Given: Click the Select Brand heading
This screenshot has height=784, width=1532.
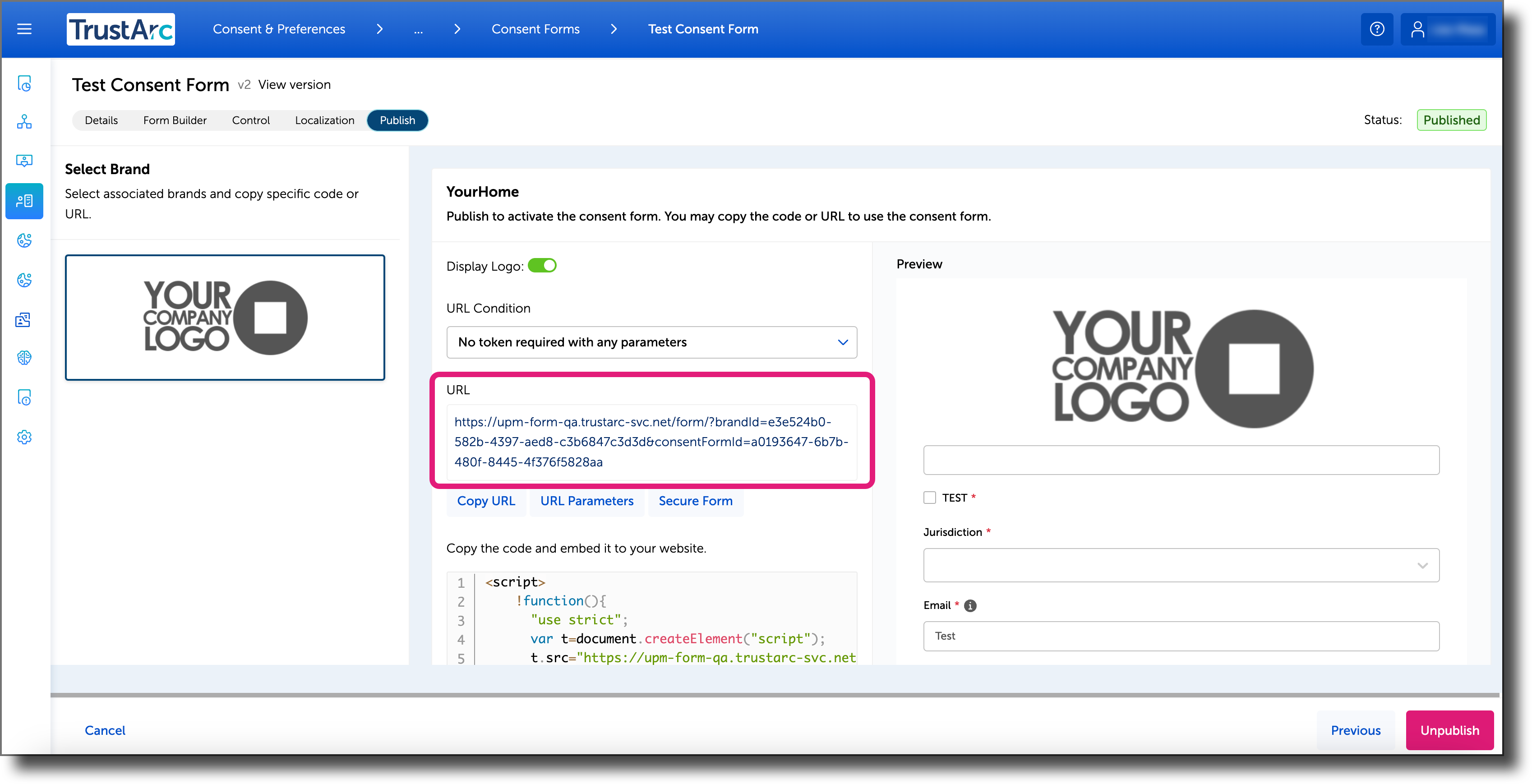Looking at the screenshot, I should (x=107, y=169).
